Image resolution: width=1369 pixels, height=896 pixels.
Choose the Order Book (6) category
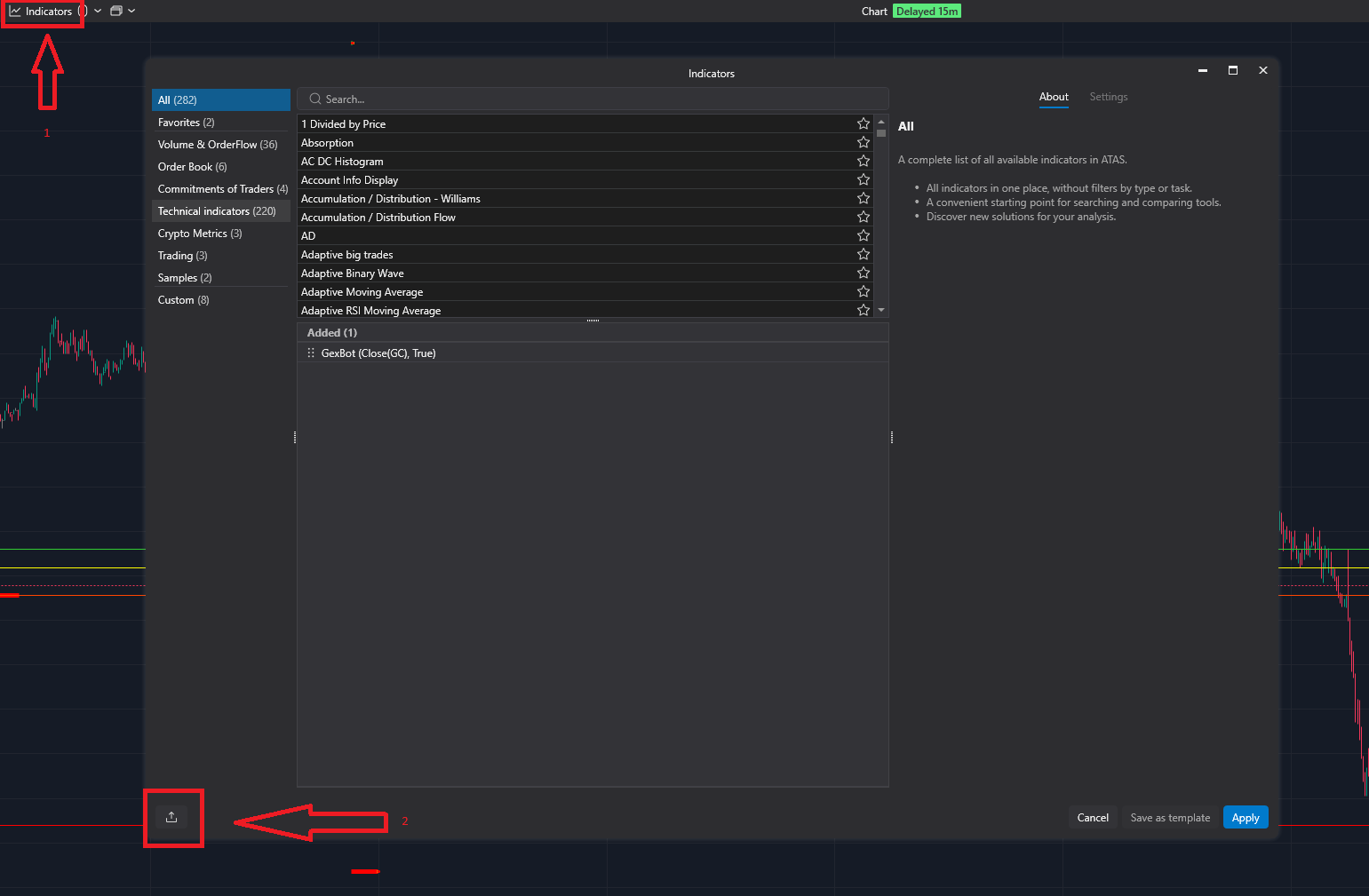[221, 167]
